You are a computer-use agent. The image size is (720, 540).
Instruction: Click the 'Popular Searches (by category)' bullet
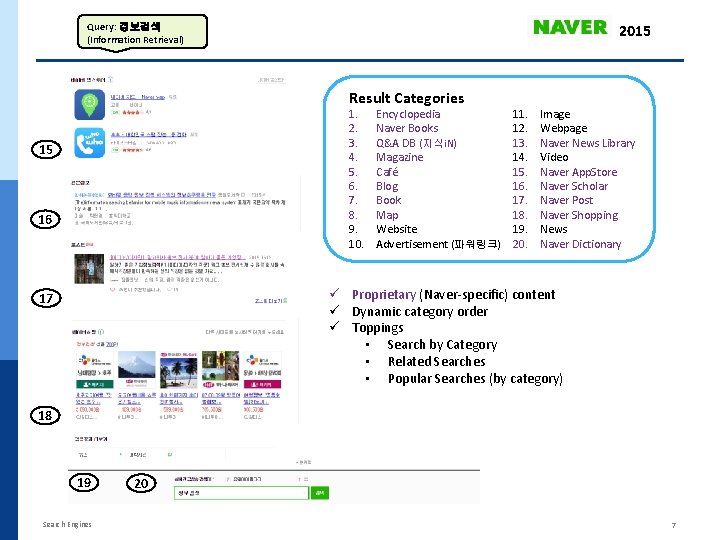tap(475, 378)
